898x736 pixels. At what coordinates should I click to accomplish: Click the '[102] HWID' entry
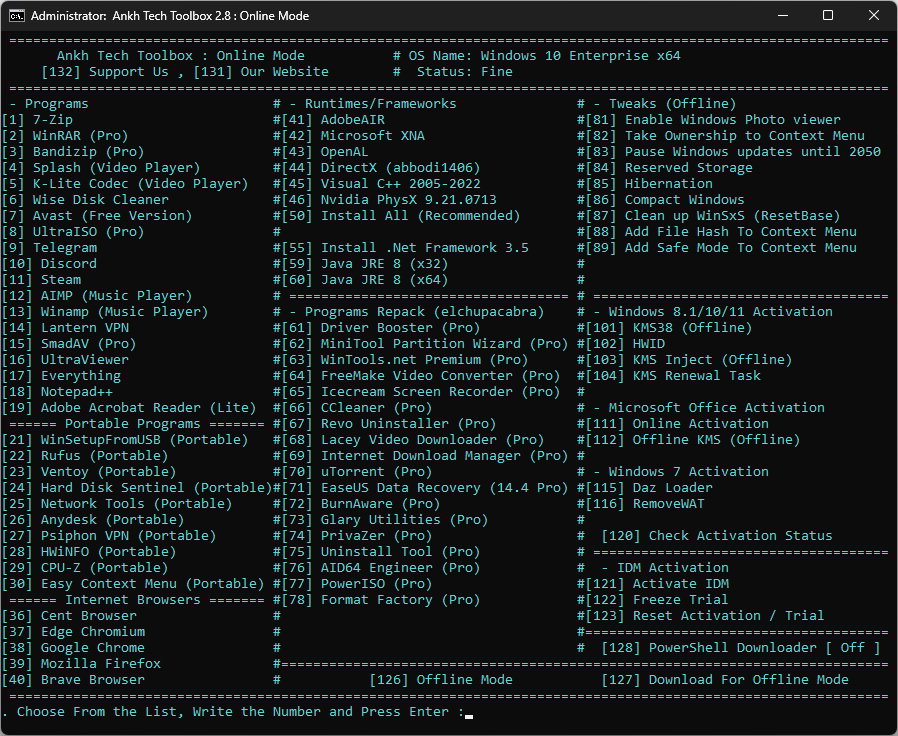click(625, 344)
